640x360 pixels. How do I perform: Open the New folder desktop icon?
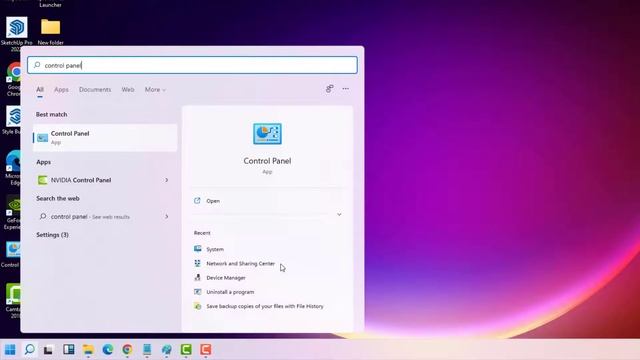[x=51, y=27]
